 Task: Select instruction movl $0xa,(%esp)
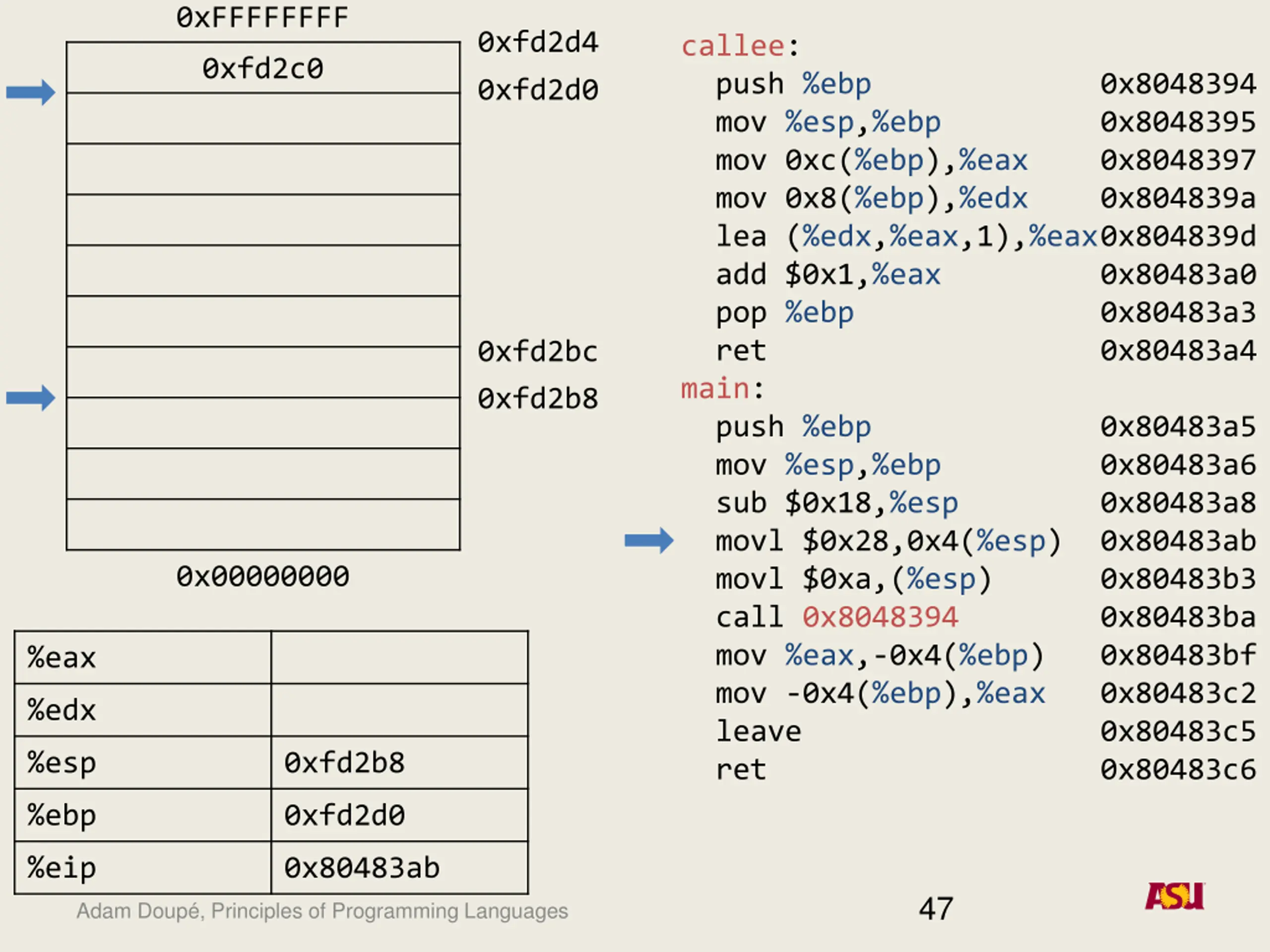point(854,579)
